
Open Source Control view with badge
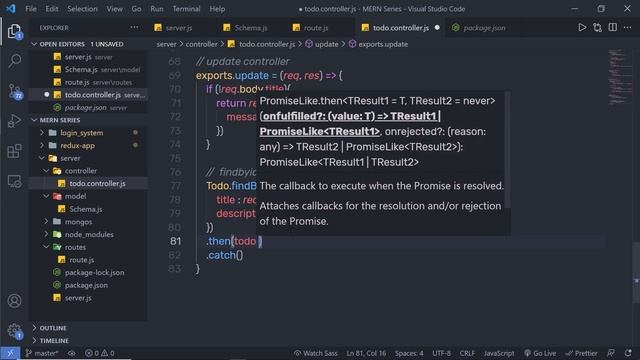click(15, 91)
